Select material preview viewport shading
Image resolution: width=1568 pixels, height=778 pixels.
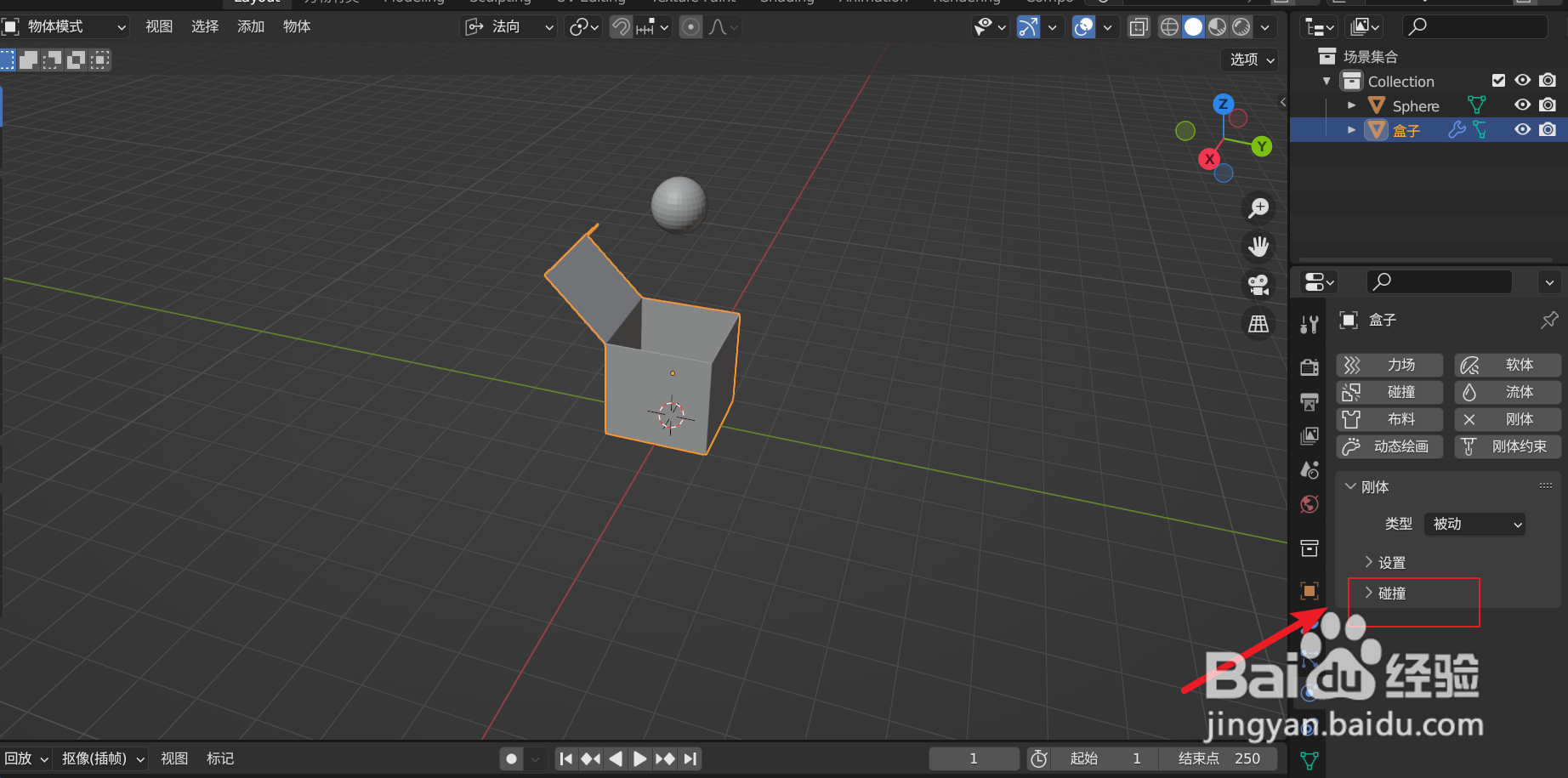1218,27
